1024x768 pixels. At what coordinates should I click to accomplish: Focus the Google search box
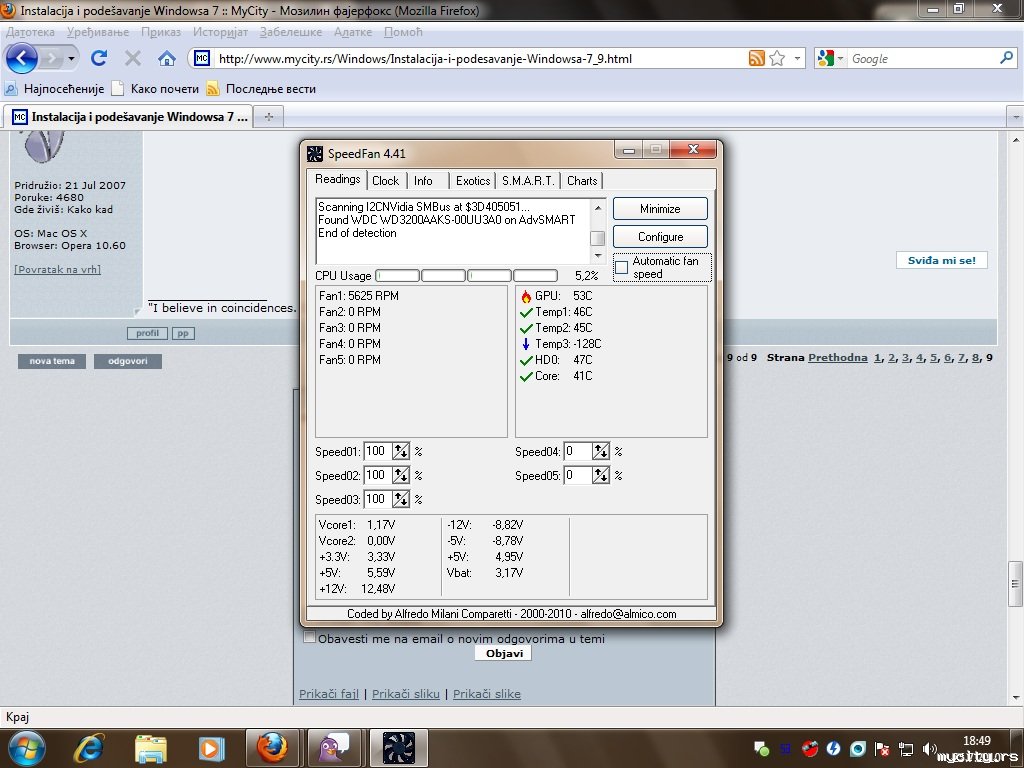tap(923, 59)
